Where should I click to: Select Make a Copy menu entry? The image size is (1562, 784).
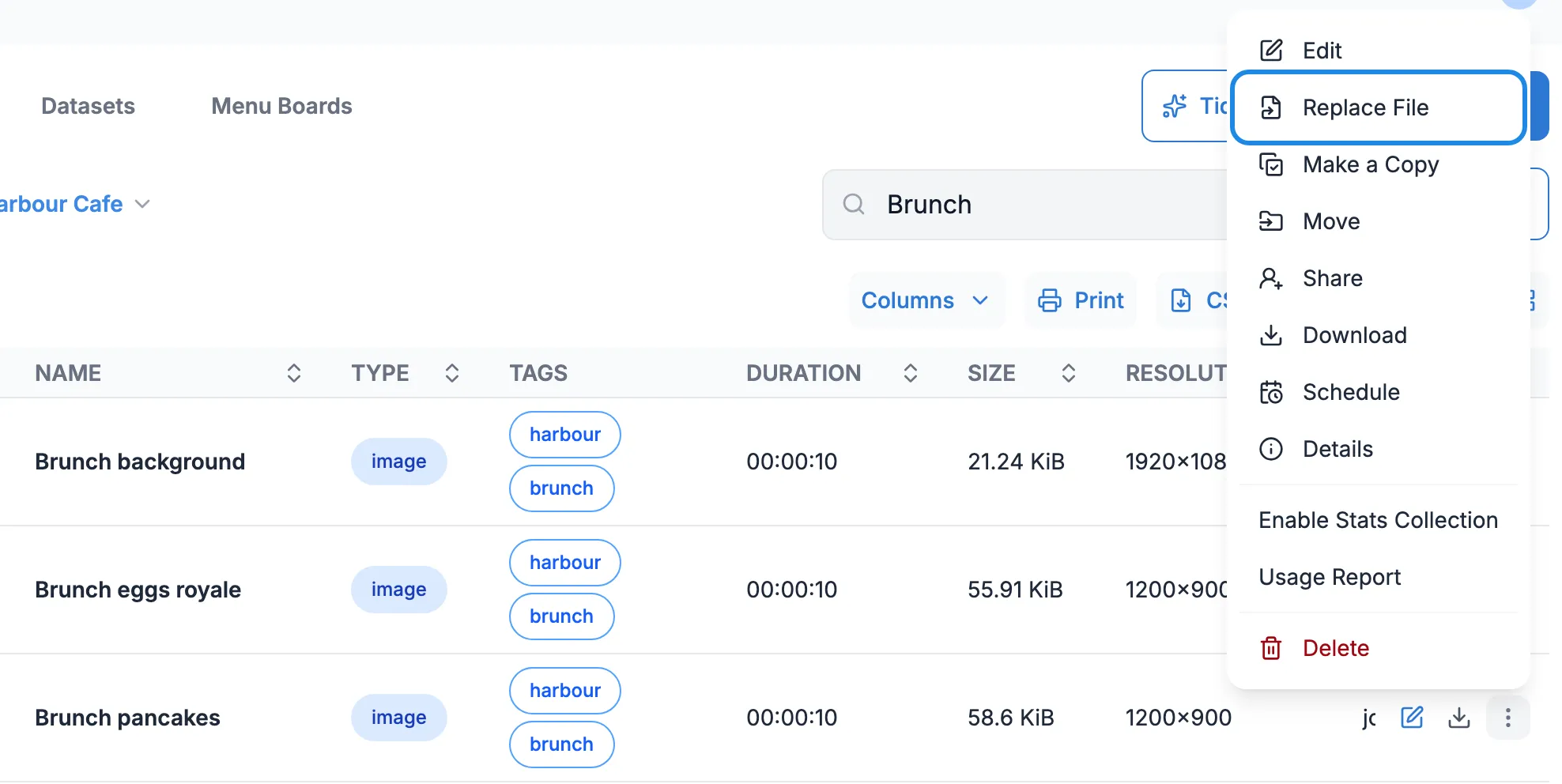(x=1378, y=164)
